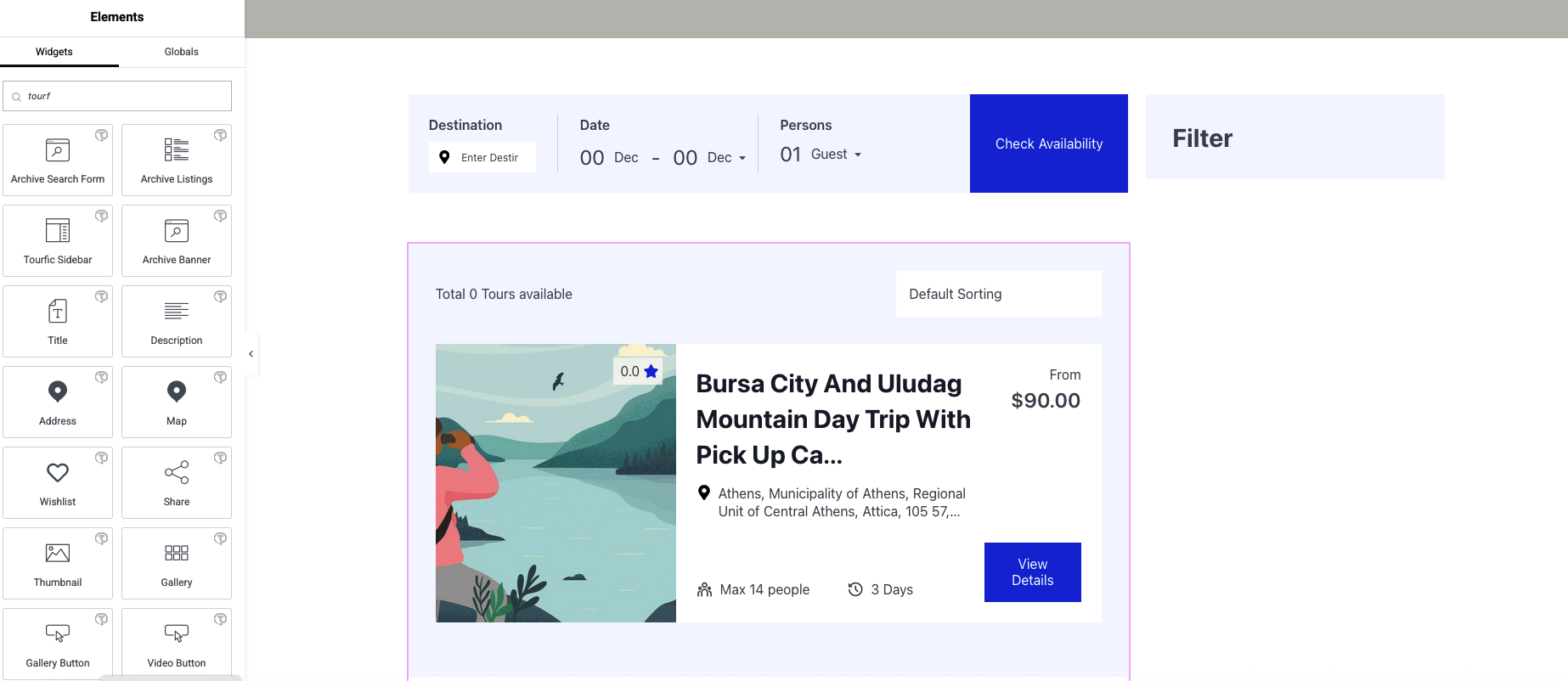Open the date range dropdown arrow
The image size is (1568, 681).
click(x=742, y=158)
